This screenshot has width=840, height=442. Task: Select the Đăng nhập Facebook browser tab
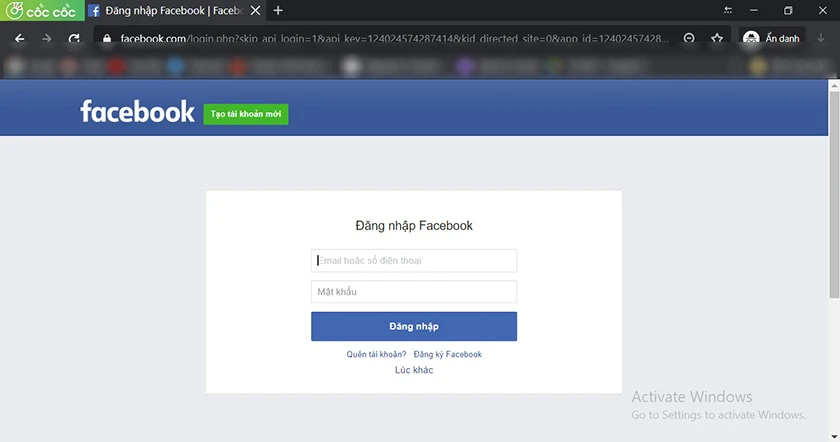coord(175,10)
